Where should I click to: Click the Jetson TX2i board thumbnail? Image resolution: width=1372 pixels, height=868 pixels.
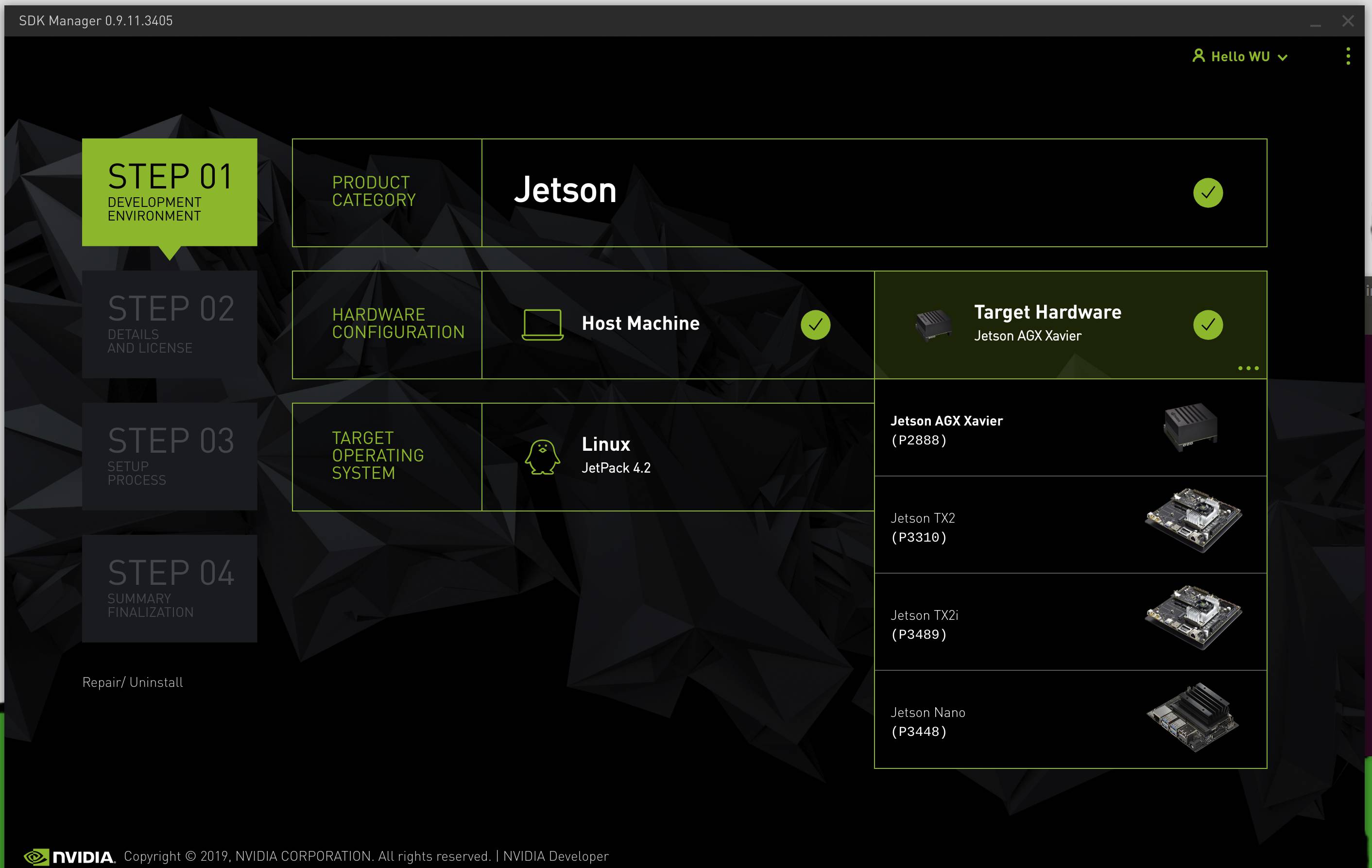pos(1194,617)
